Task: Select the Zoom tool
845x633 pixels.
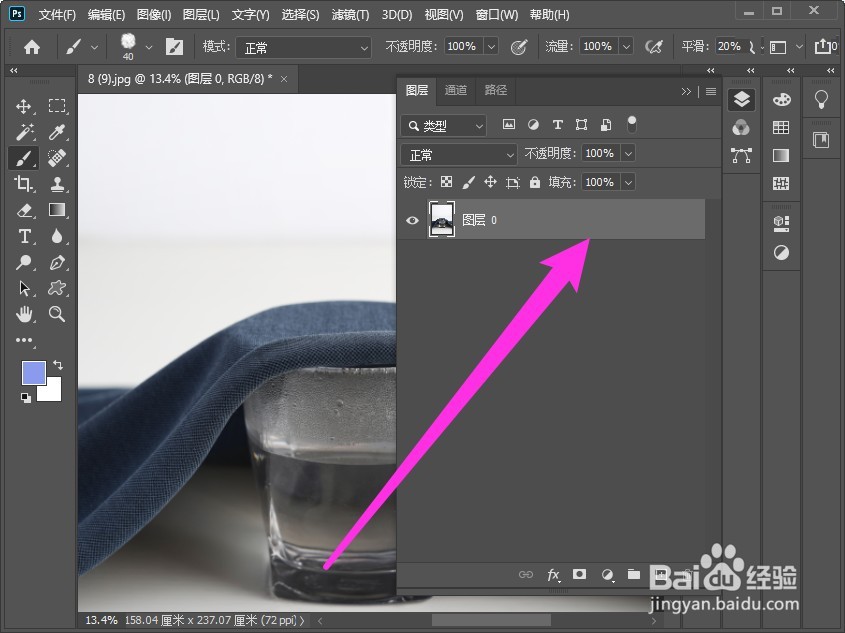Action: click(57, 314)
